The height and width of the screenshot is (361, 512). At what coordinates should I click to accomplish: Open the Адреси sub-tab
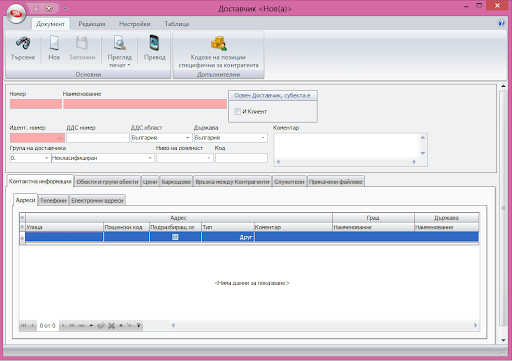(25, 200)
